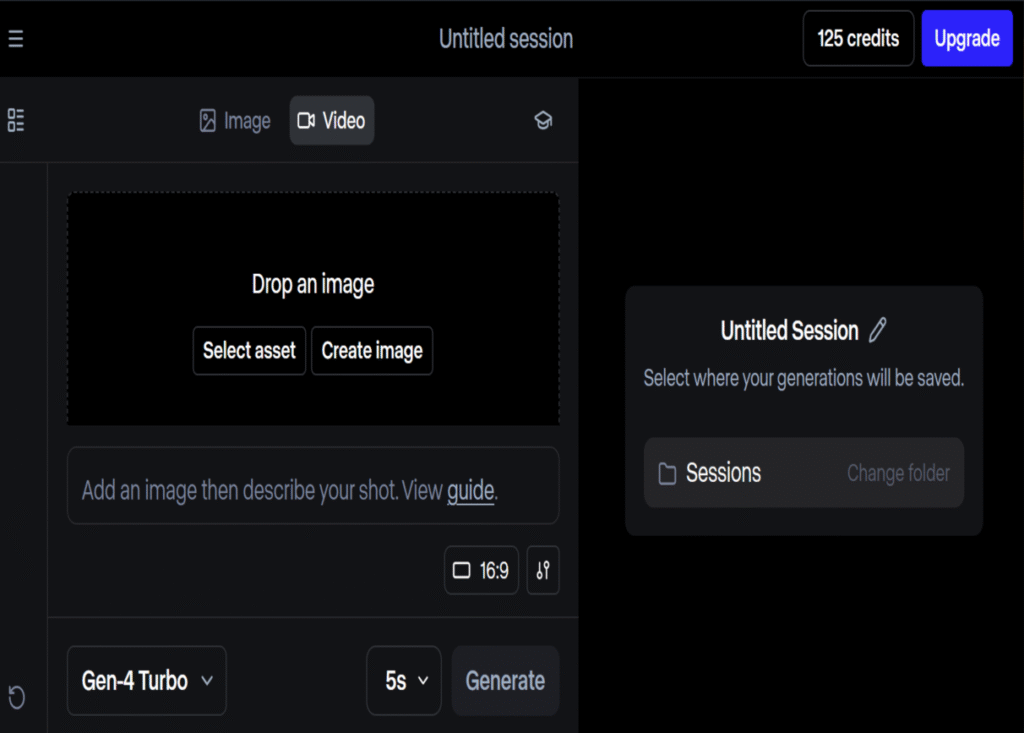View the 125 credits balance
This screenshot has height=733, width=1024.
click(858, 39)
